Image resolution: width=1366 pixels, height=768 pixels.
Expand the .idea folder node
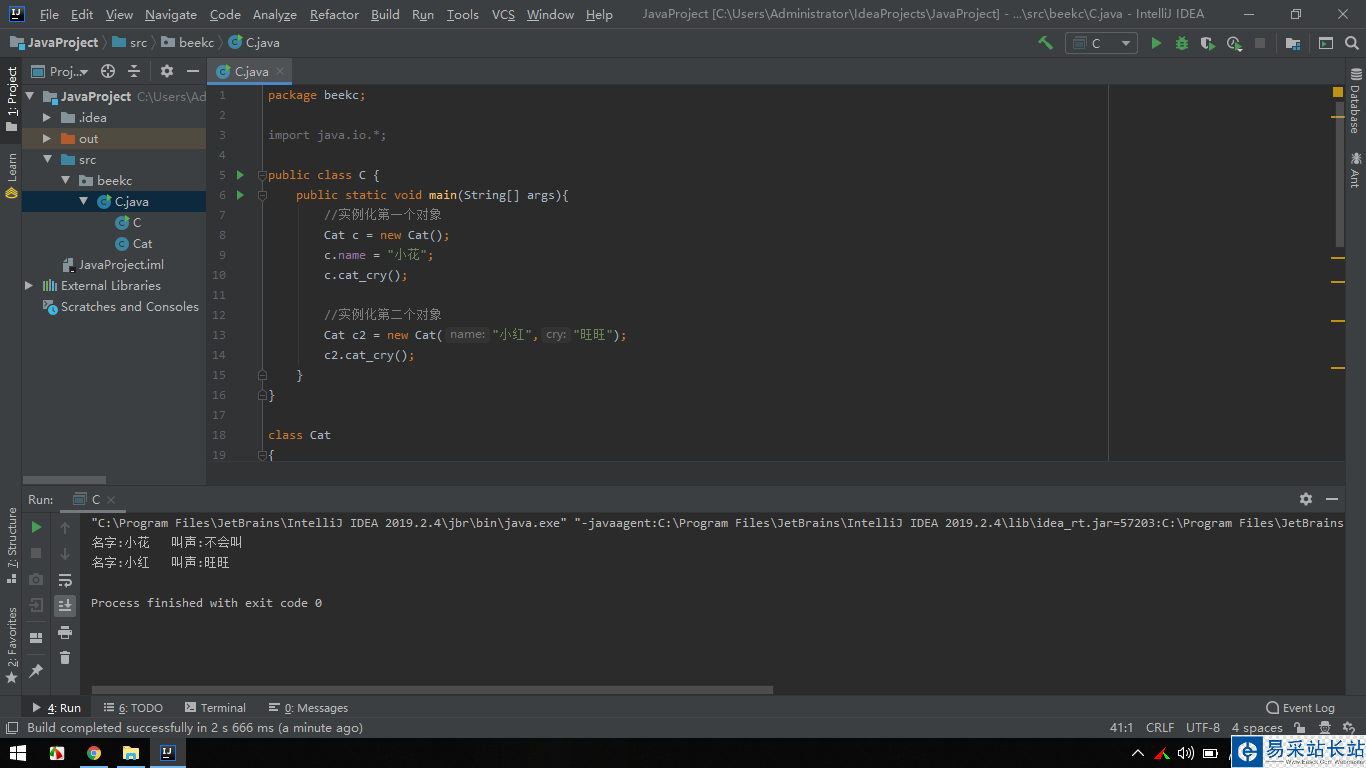coord(46,117)
